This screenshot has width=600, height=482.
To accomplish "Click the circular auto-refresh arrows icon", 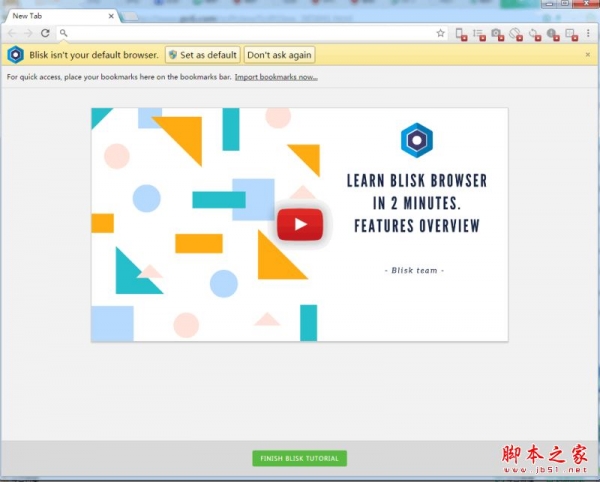I will [x=535, y=34].
